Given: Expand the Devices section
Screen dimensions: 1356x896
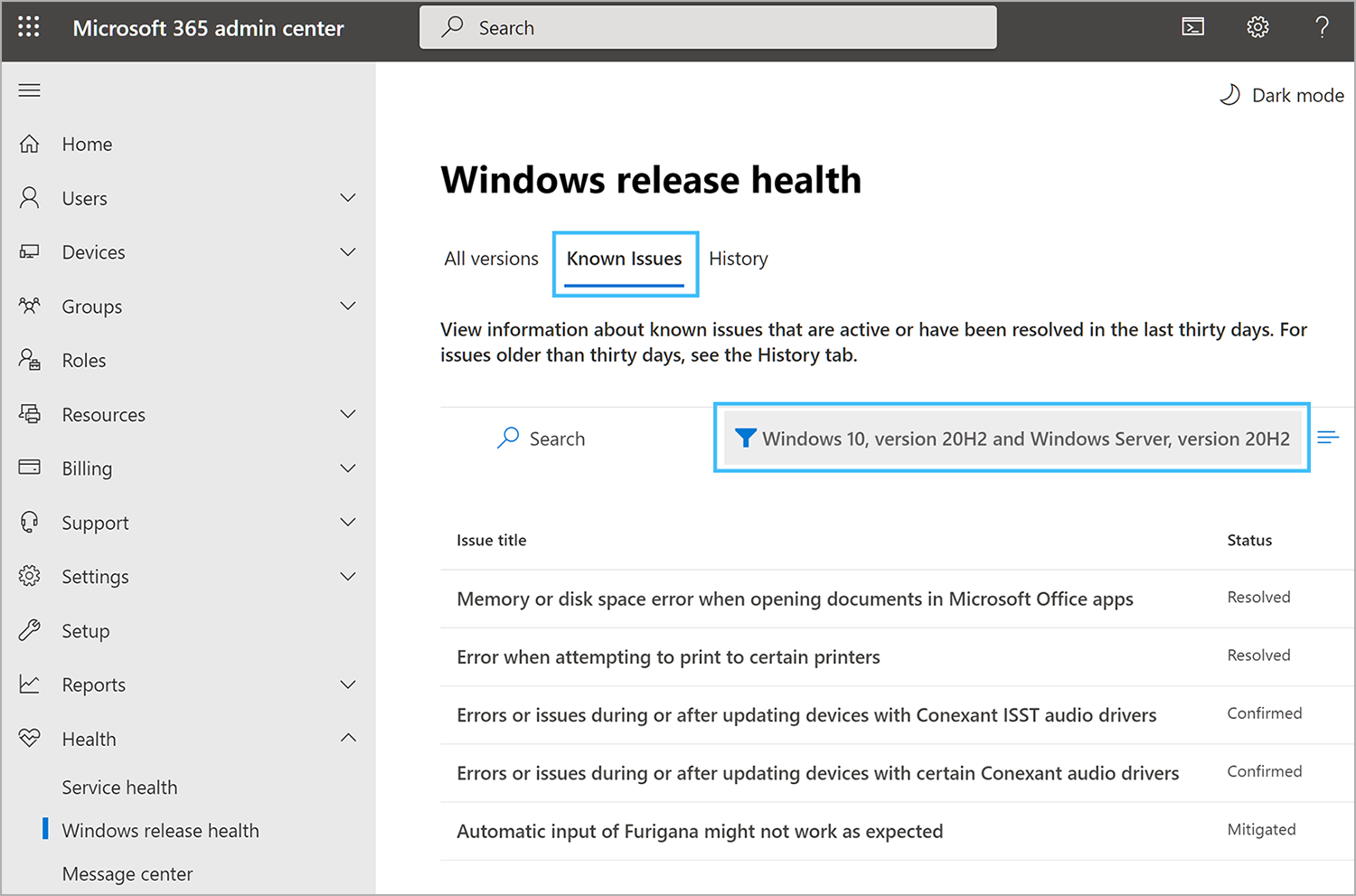Looking at the screenshot, I should [348, 251].
